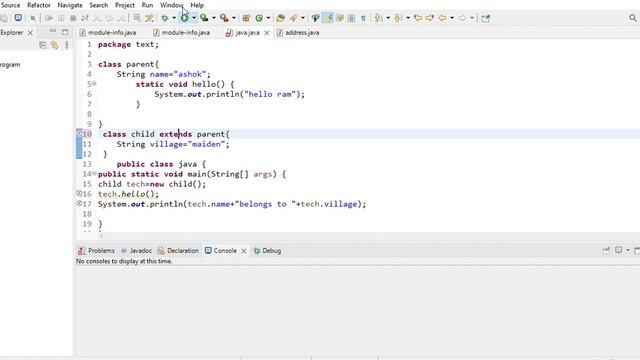The height and width of the screenshot is (360, 640).
Task: Click the line "package text;" in editor
Action: 128,44
